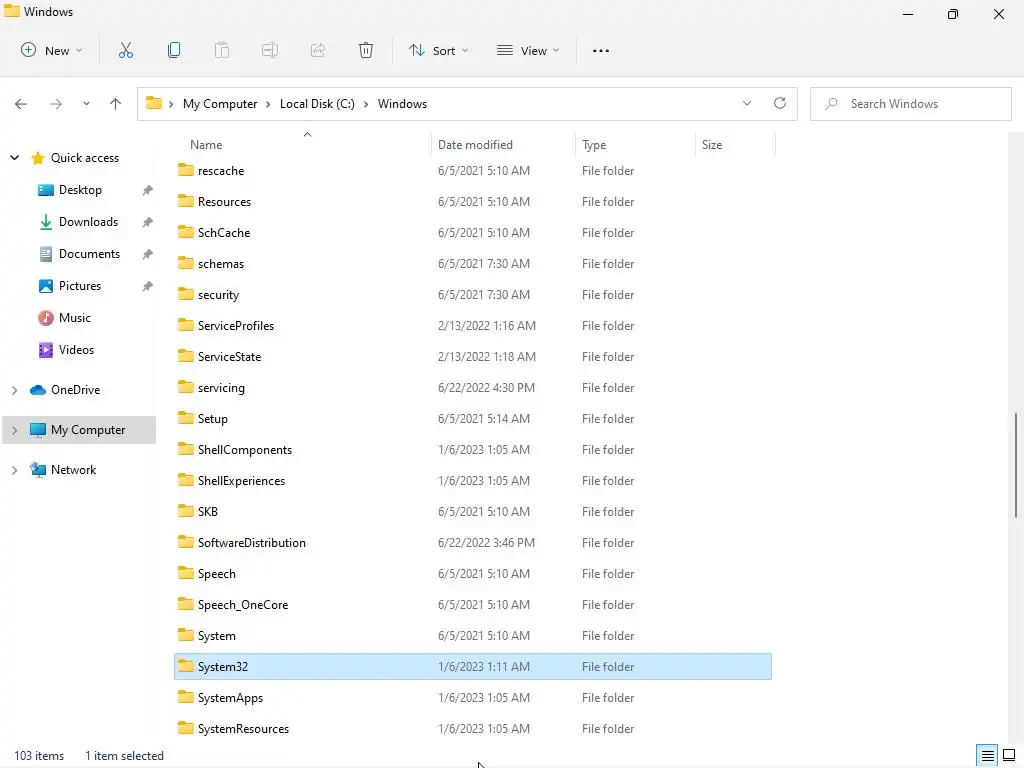1024x768 pixels.
Task: Open Desktop in Quick access
Action: [80, 190]
